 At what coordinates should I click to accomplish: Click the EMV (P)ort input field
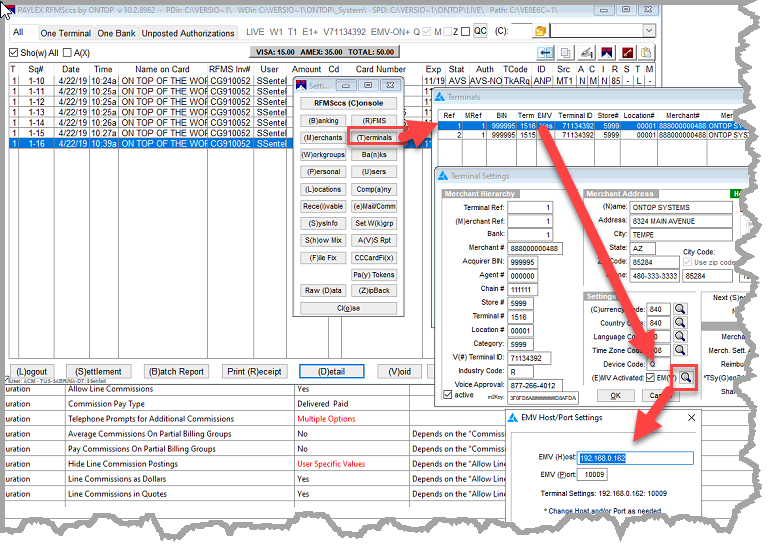coord(593,474)
